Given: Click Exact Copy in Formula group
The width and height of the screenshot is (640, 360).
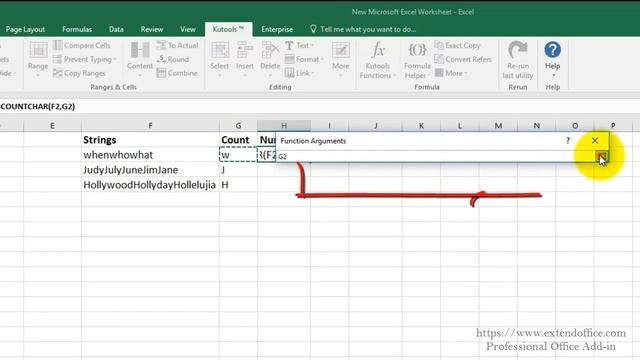Looking at the screenshot, I should point(457,45).
